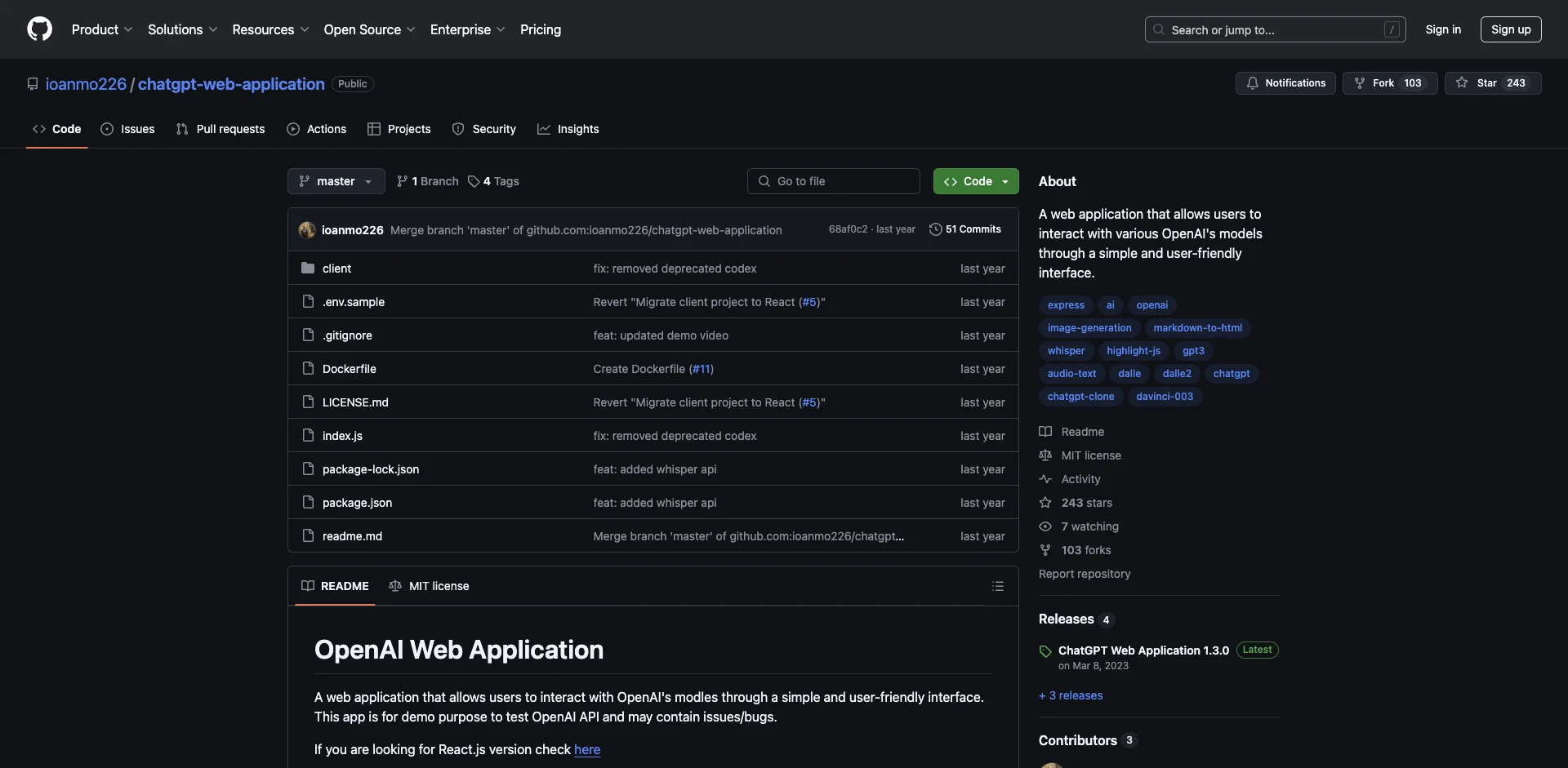Click the Sign up button

[1511, 29]
